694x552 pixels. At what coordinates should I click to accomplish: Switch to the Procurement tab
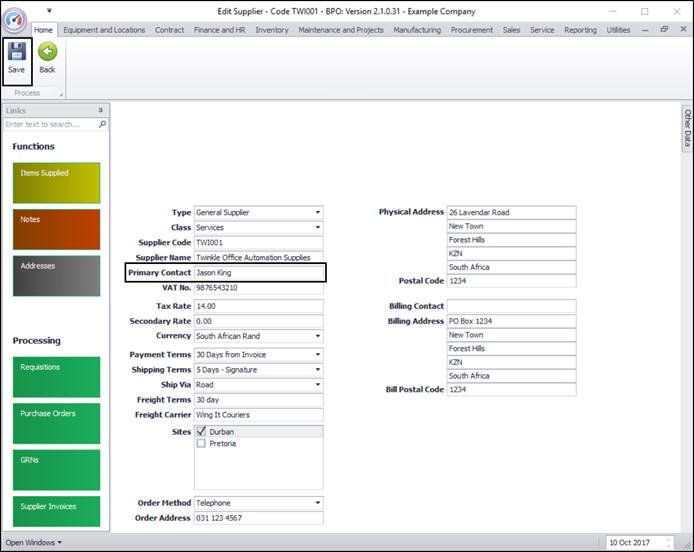click(x=473, y=30)
